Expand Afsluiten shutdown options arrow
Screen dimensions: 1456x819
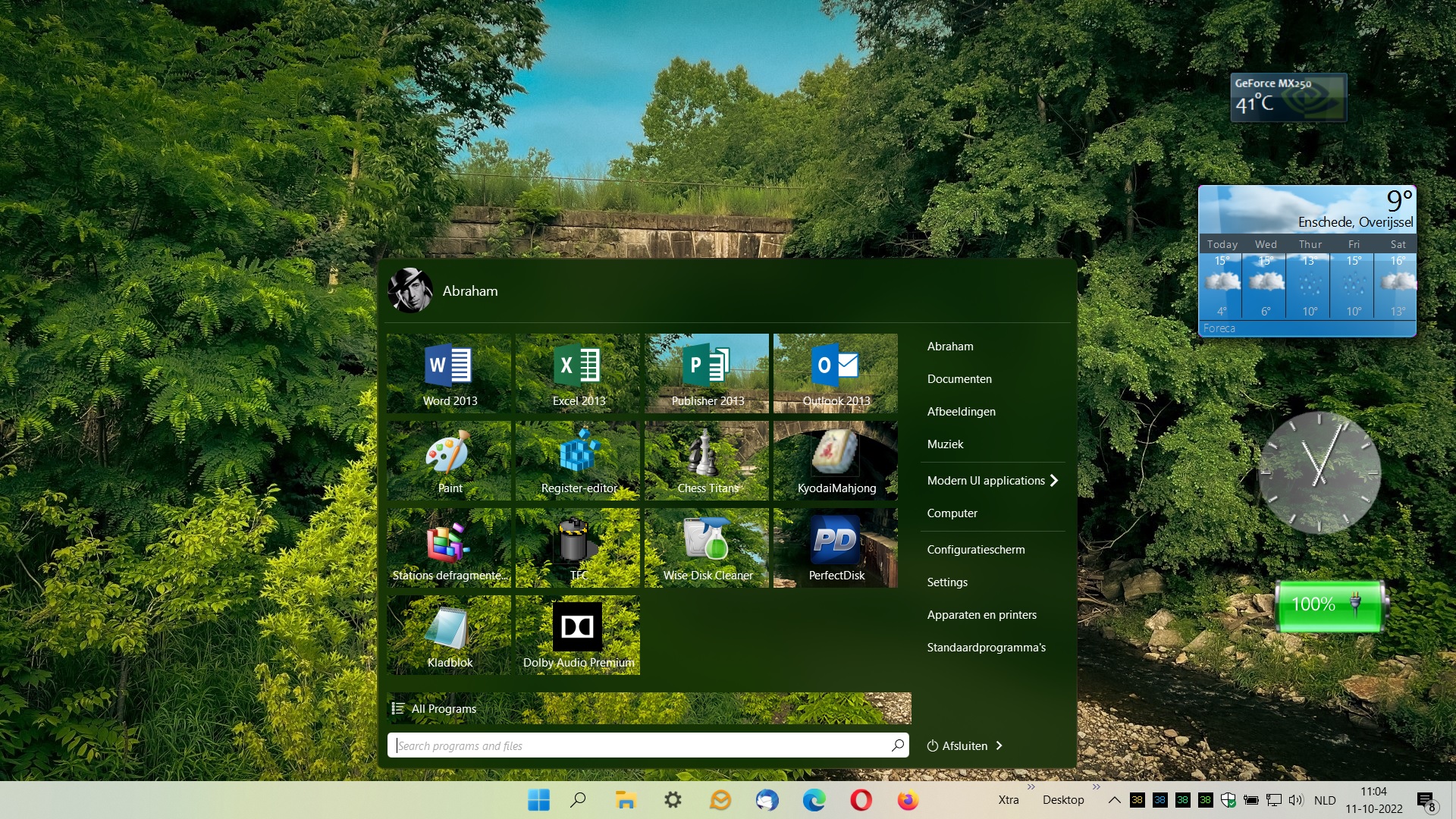[x=999, y=745]
